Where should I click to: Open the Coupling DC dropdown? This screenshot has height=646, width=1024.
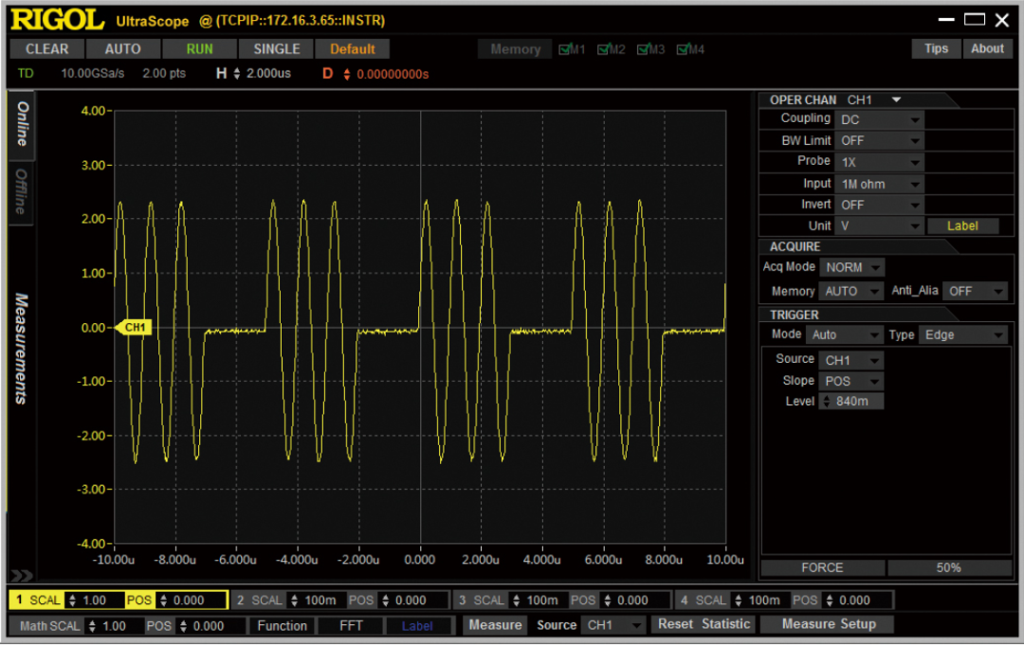pyautogui.click(x=880, y=119)
